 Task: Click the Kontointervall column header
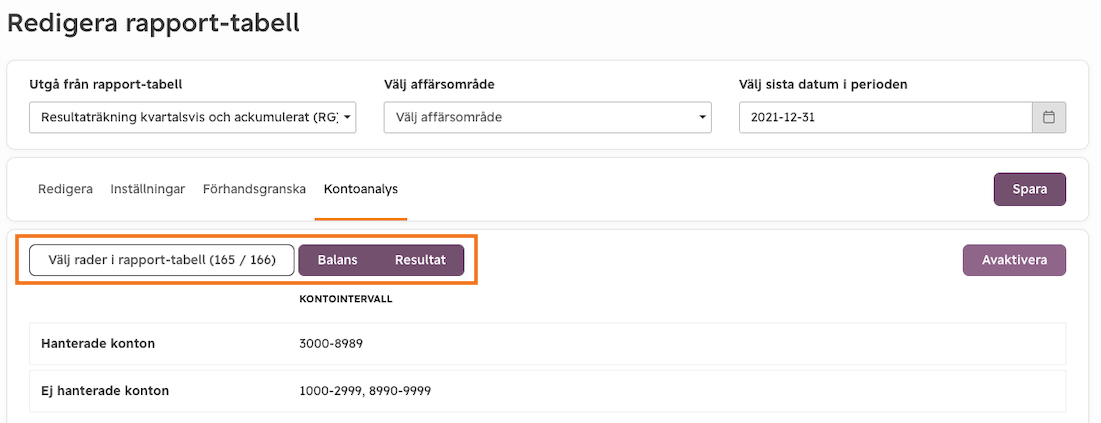click(x=345, y=299)
